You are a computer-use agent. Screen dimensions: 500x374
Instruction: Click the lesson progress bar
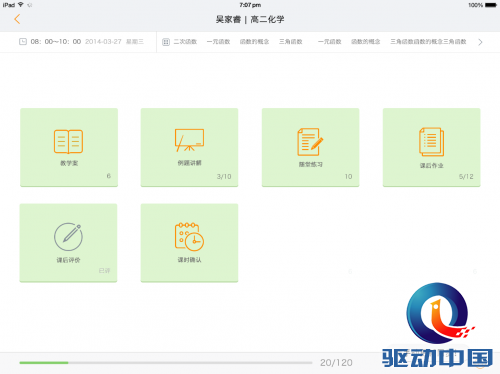166,363
